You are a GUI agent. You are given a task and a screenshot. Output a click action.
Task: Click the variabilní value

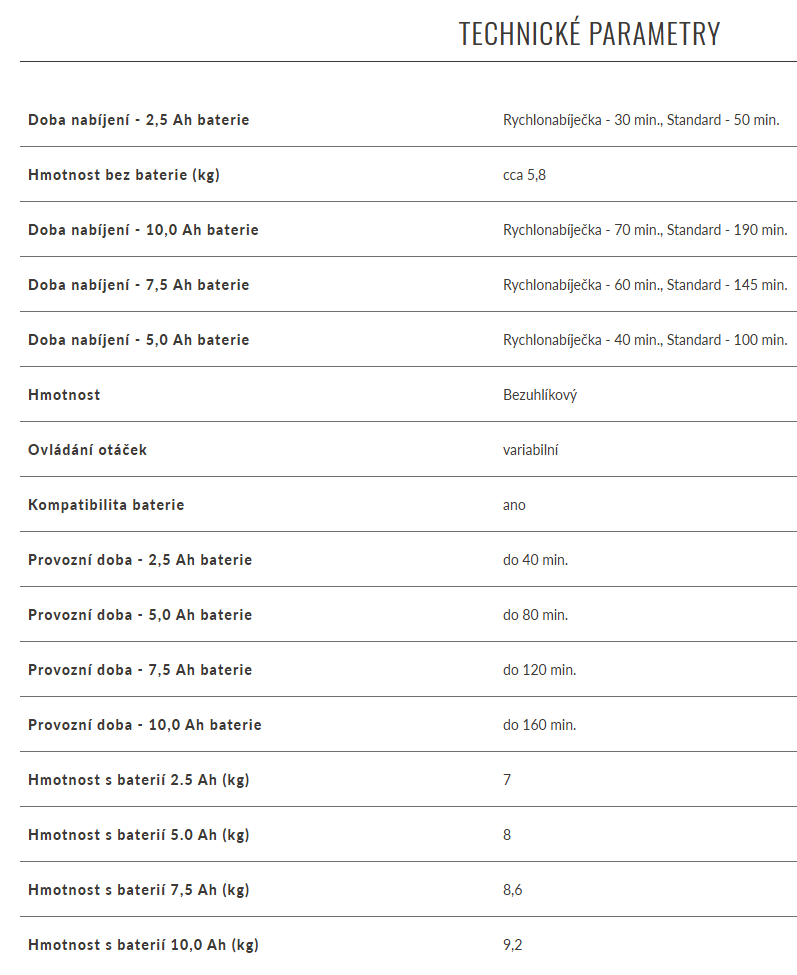pos(530,450)
